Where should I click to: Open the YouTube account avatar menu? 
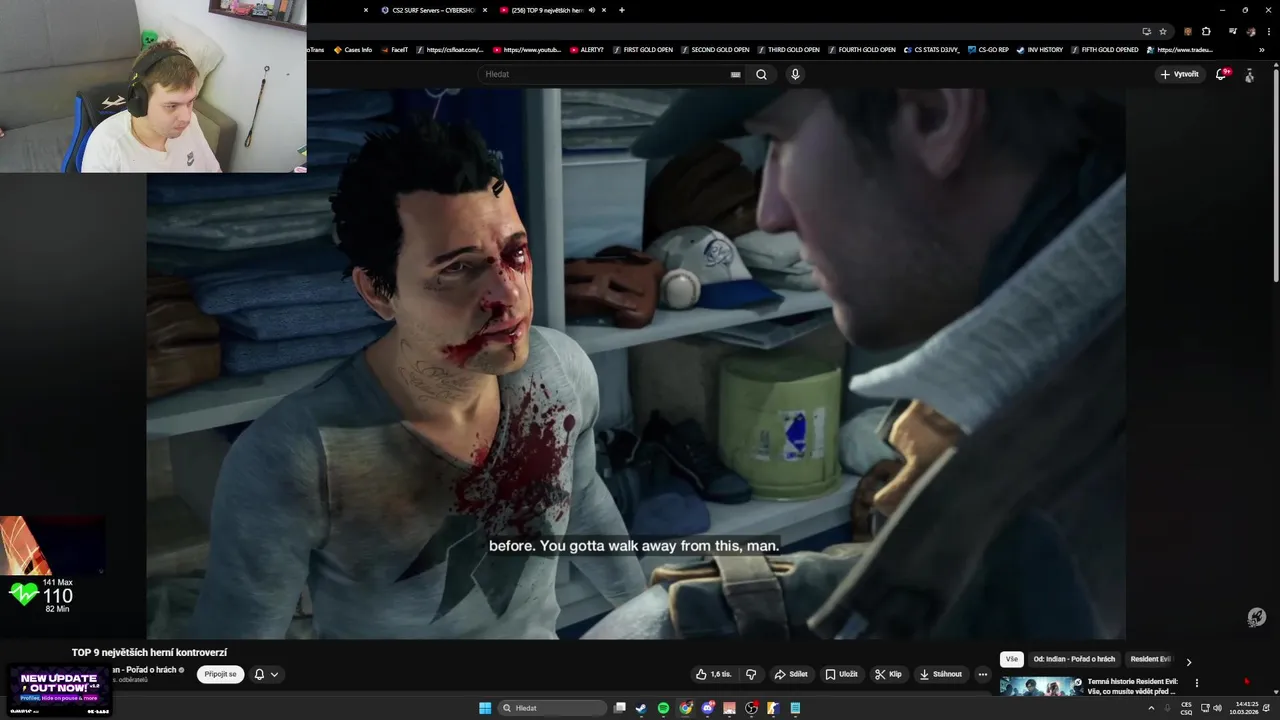pos(1249,74)
